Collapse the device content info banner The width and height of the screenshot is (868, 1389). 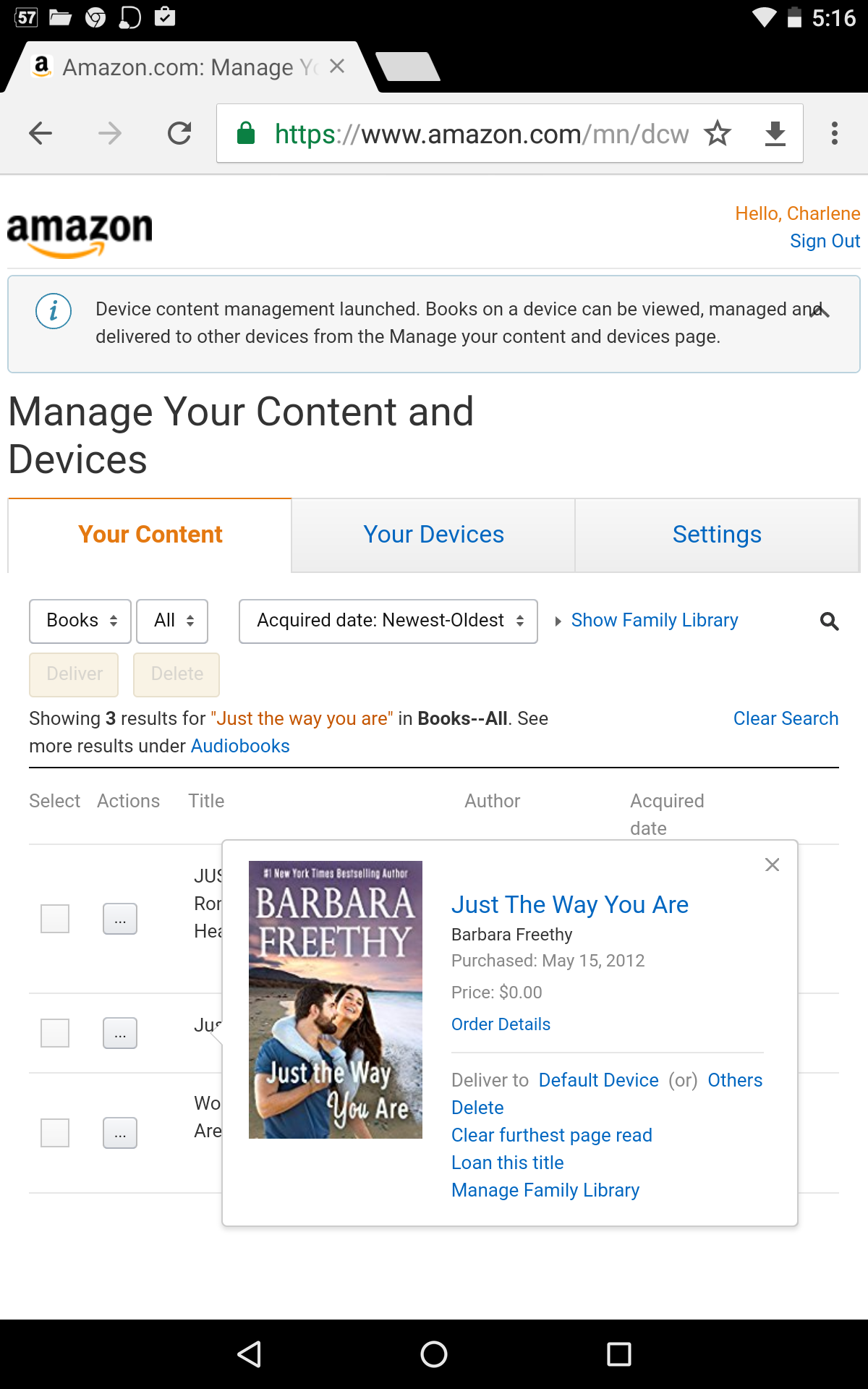coord(820,312)
